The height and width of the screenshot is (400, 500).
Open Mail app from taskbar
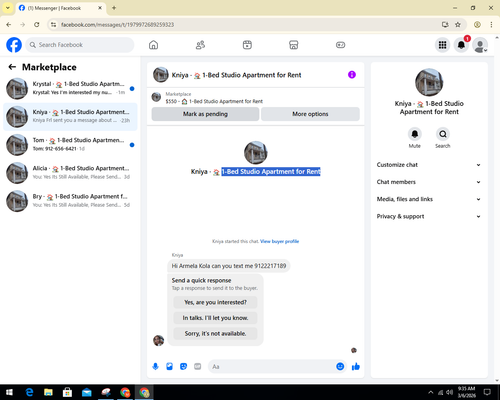click(87, 392)
